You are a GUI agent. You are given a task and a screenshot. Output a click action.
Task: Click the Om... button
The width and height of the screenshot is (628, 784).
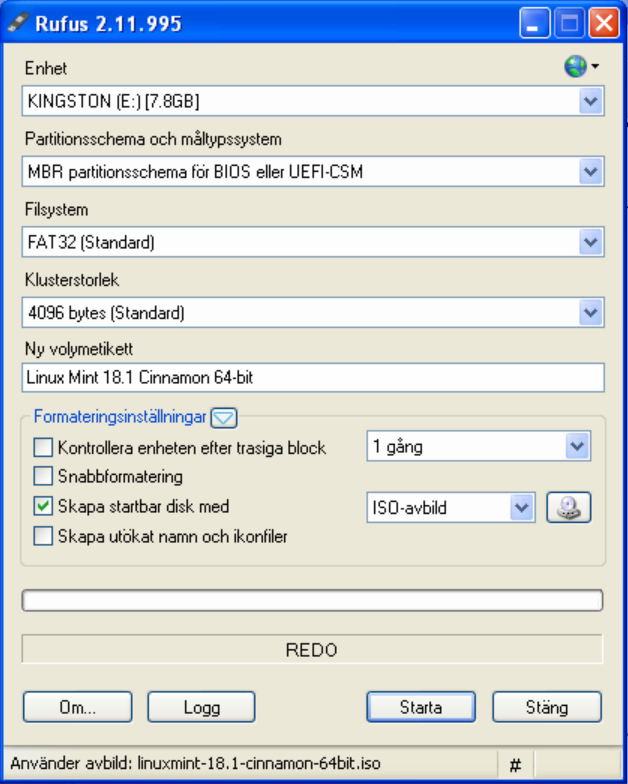pos(78,707)
